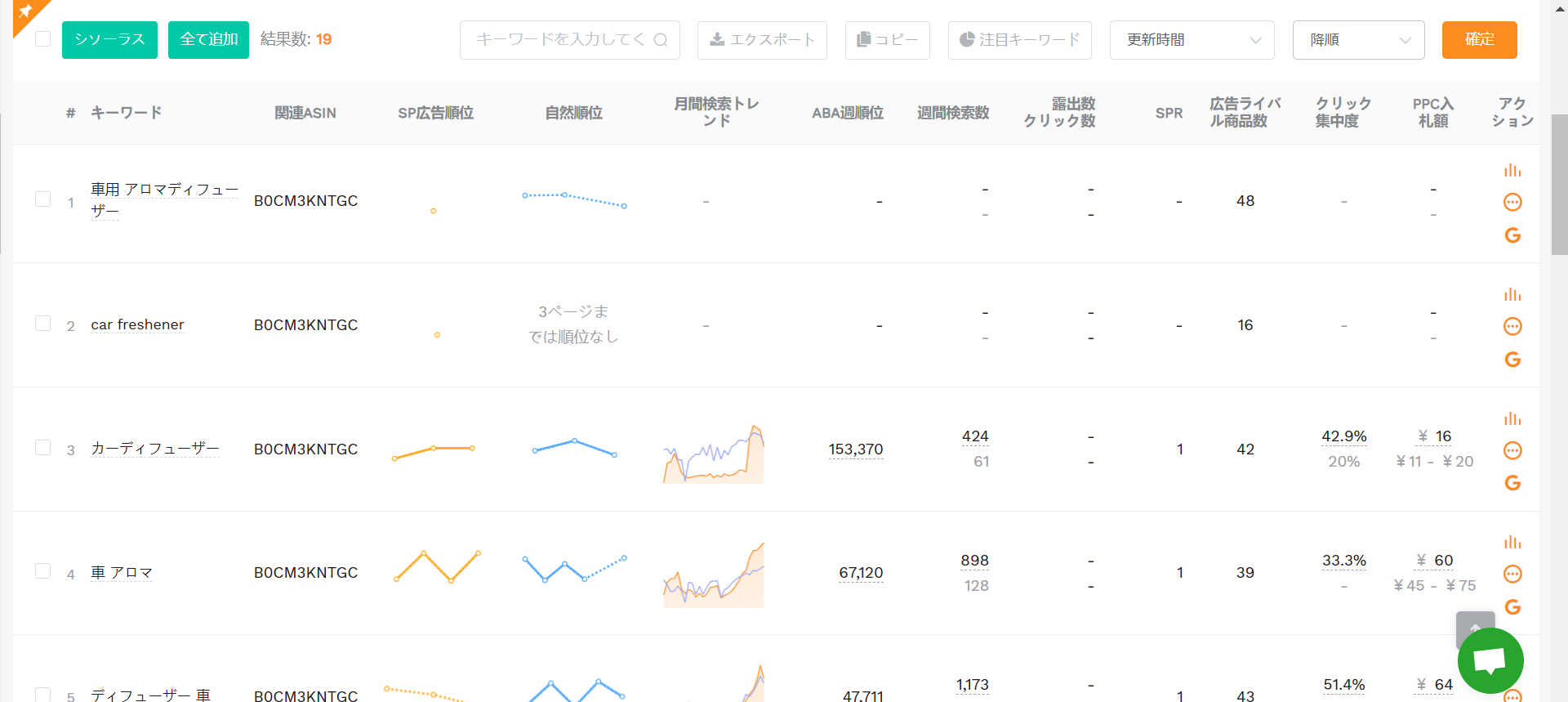Click the エクスポート export button
This screenshot has width=1568, height=702.
pos(762,40)
